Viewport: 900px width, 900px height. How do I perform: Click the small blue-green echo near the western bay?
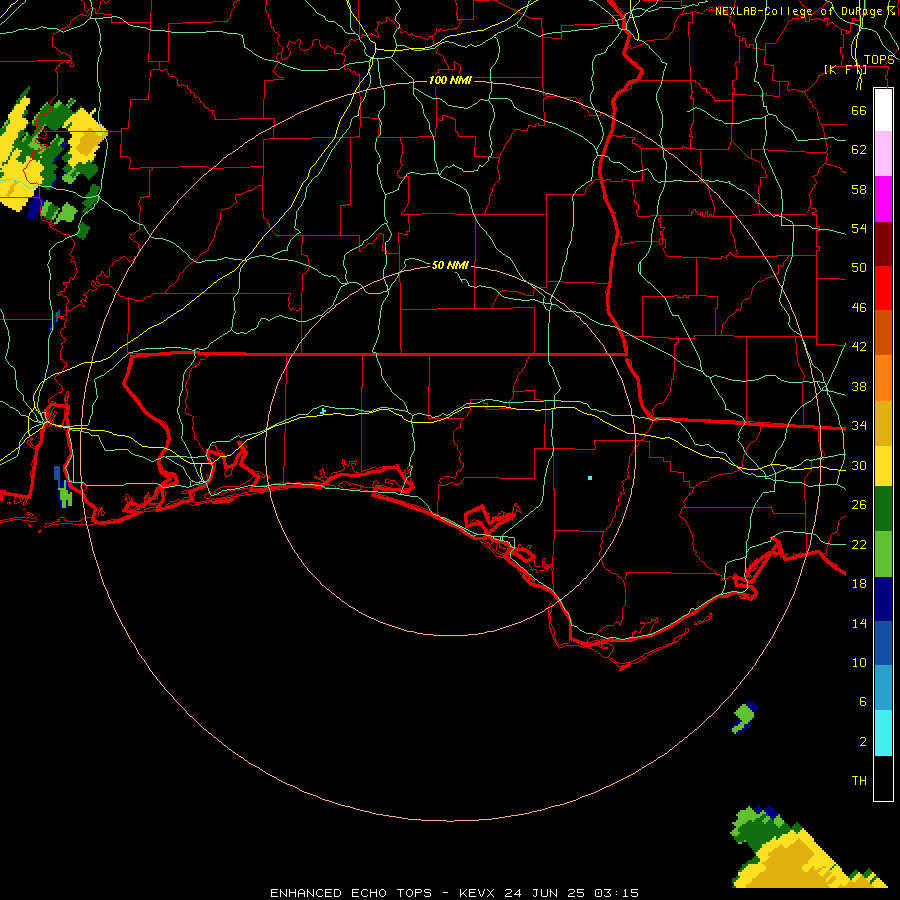(x=63, y=488)
